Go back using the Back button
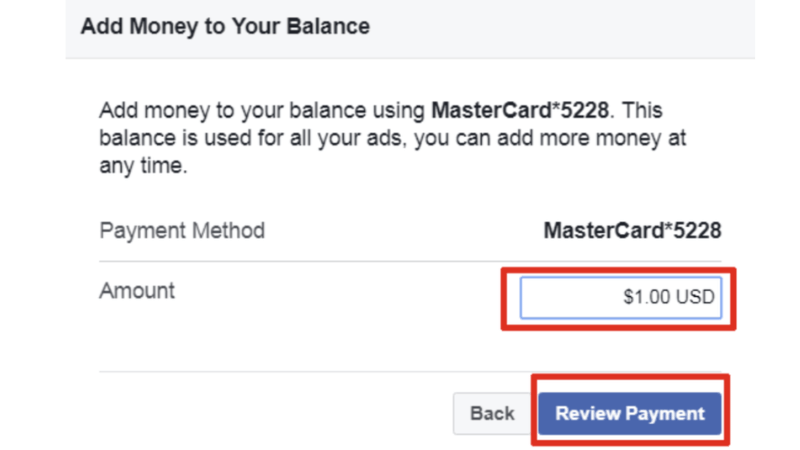The image size is (800, 450). (x=492, y=413)
